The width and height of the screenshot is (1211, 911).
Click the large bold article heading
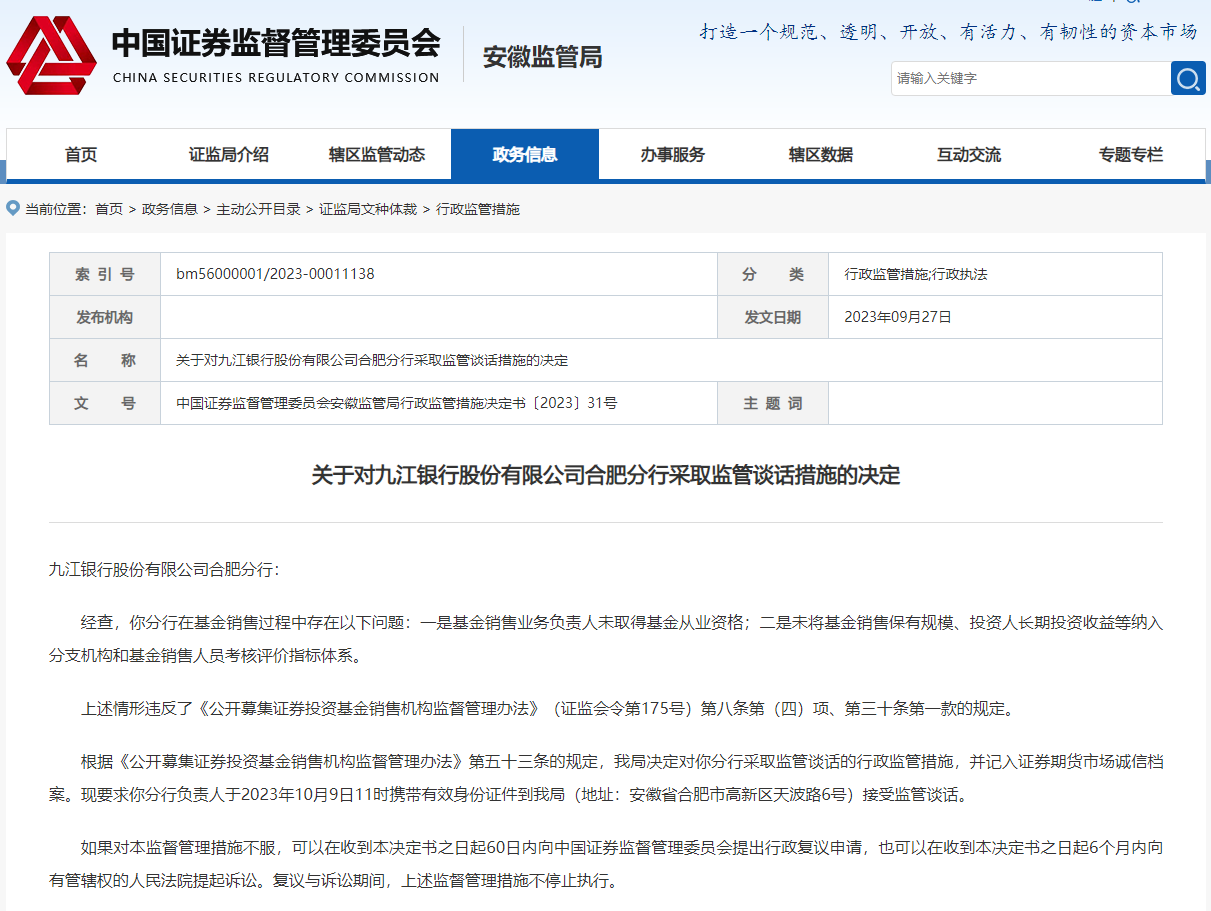(606, 475)
